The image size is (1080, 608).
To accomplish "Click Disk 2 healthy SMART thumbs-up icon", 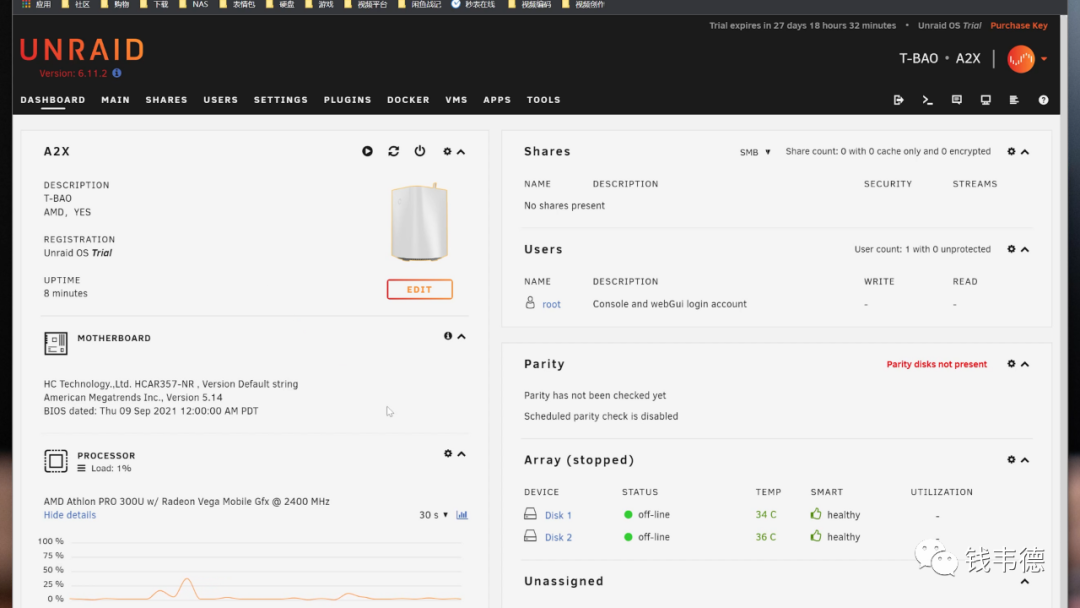I will (816, 536).
